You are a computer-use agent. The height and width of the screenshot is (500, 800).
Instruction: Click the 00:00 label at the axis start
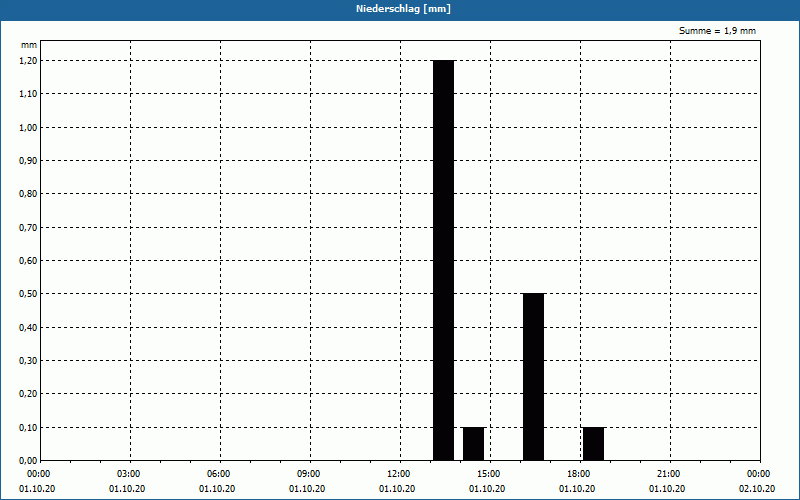tap(39, 474)
